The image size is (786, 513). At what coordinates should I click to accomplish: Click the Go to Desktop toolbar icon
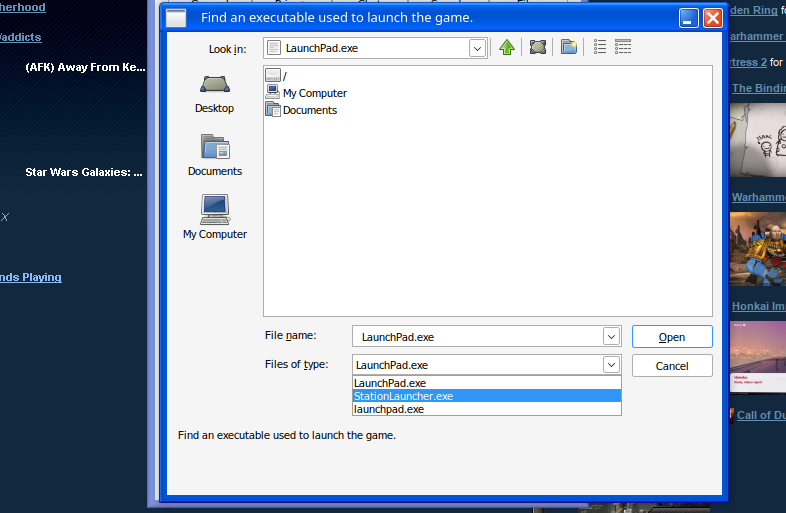pyautogui.click(x=538, y=48)
